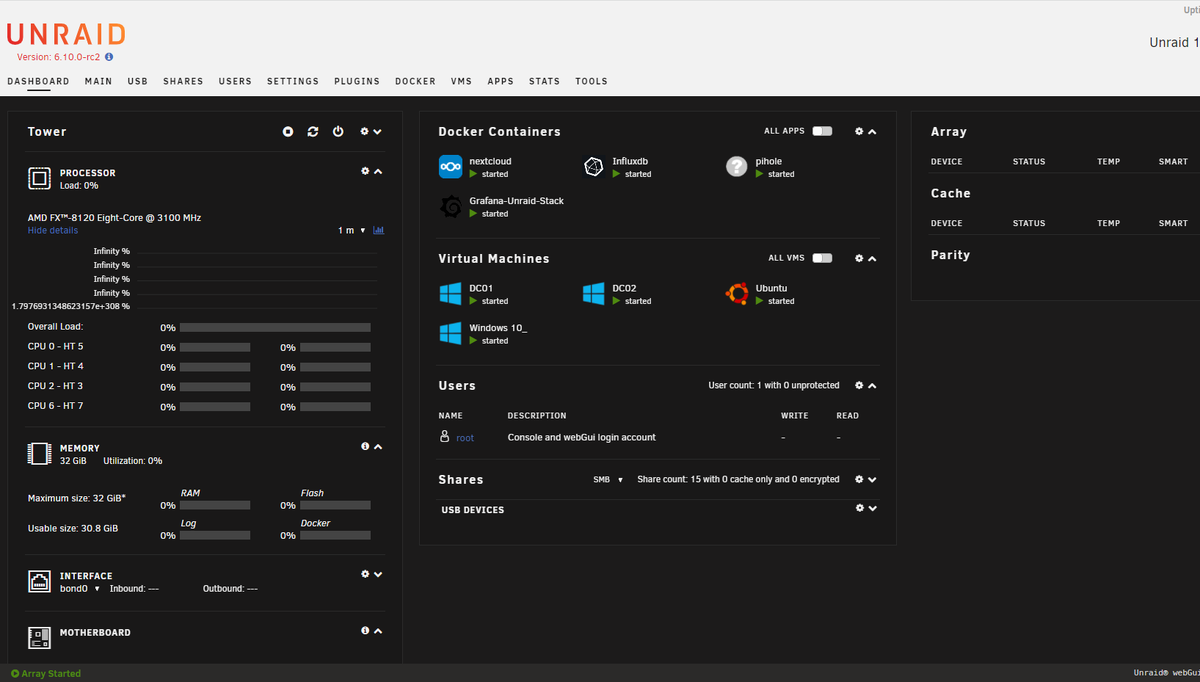The height and width of the screenshot is (682, 1200).
Task: Open the MAIN tab
Action: (98, 81)
